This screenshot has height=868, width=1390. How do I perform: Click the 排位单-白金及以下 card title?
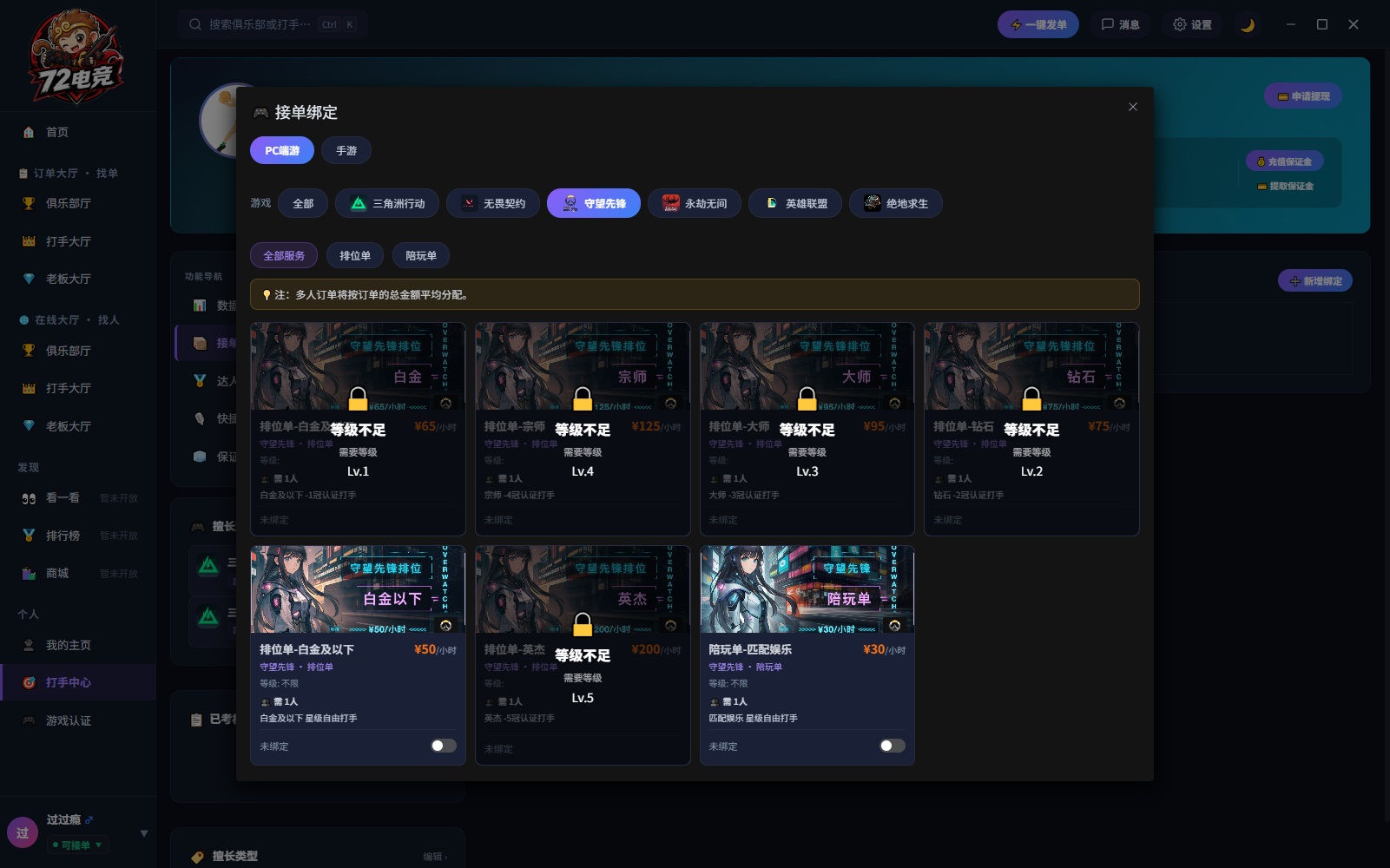[306, 649]
